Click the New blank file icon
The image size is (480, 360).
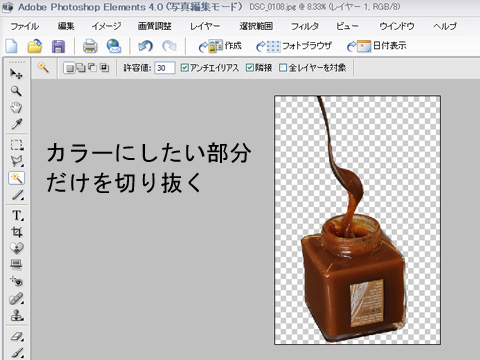click(12, 46)
